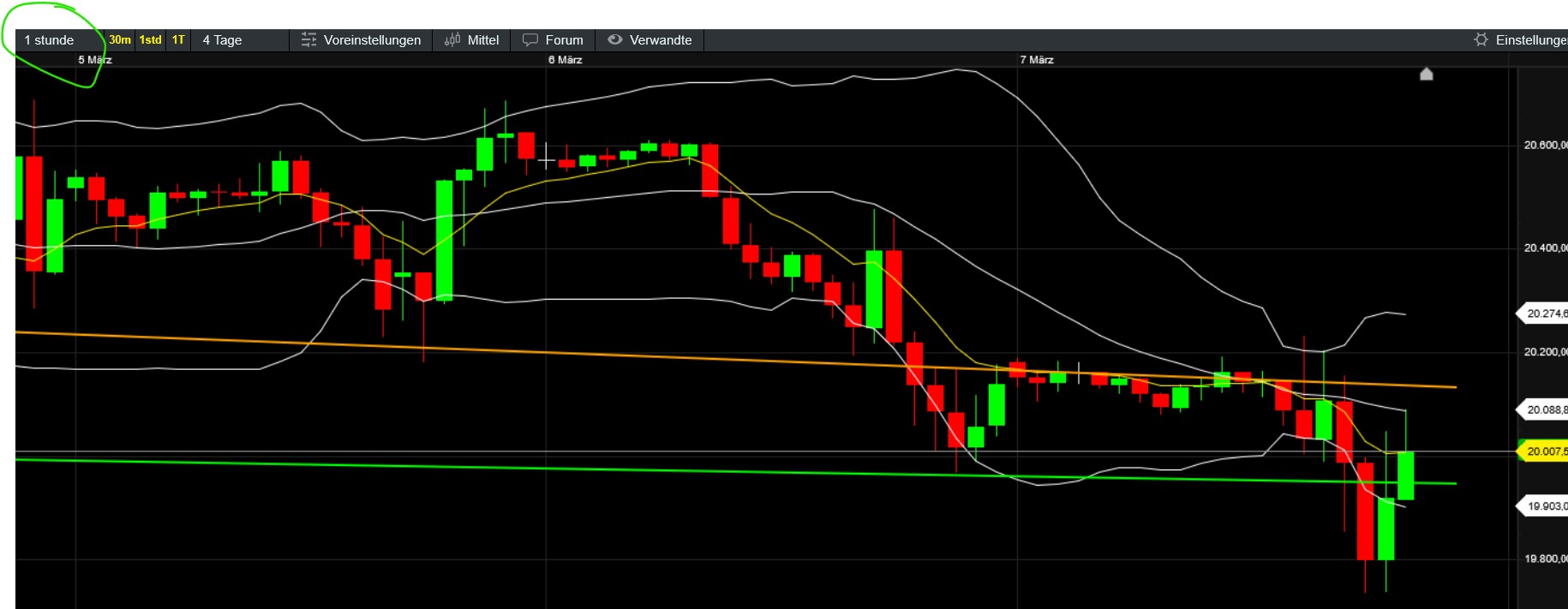Show Verwandte via the eye icon
Screen dimensions: 1568x609
(x=614, y=39)
